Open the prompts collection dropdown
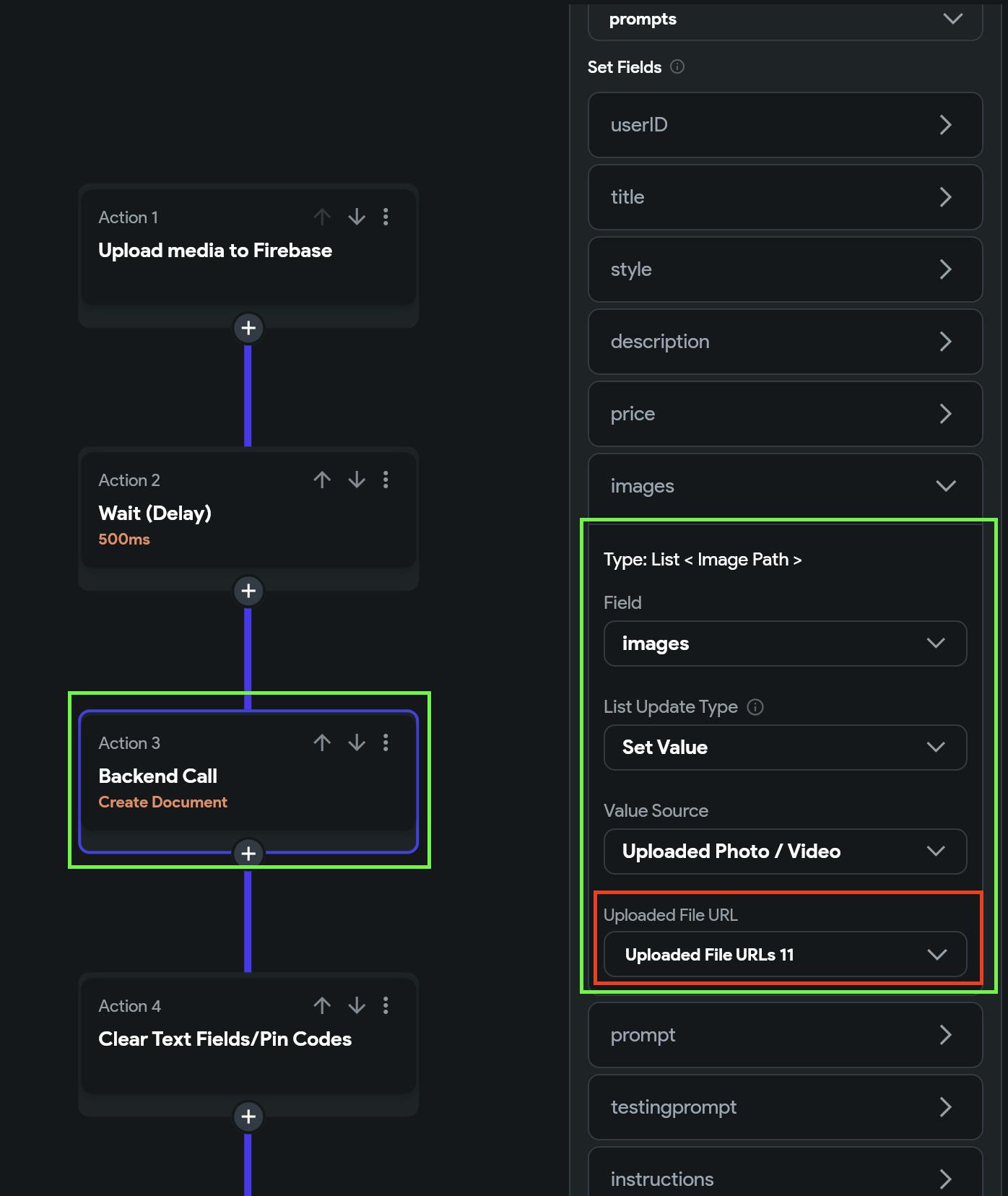1008x1196 pixels. click(x=785, y=19)
